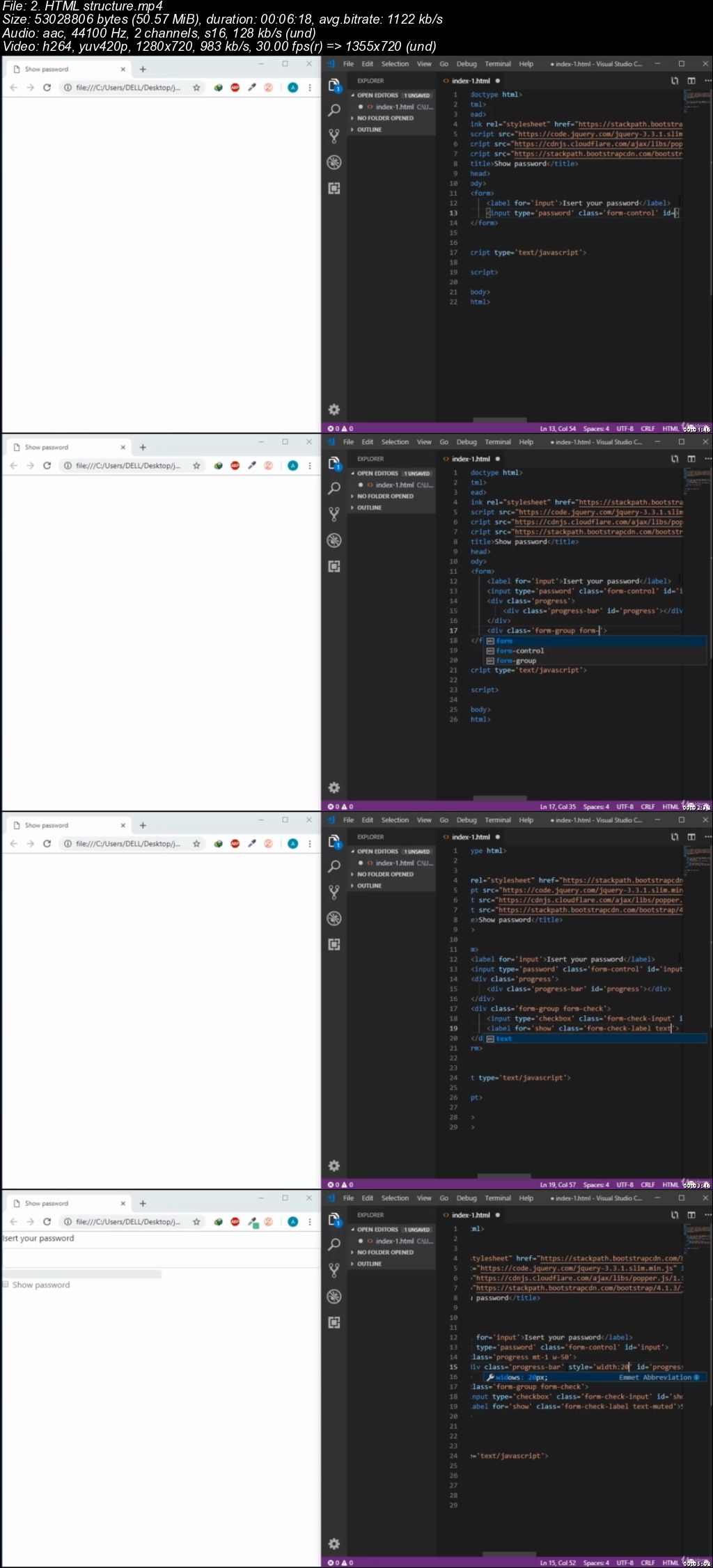Screen dimensions: 713x1568
Task: Open the File menu in the Ln 13 frame
Action: coord(348,64)
